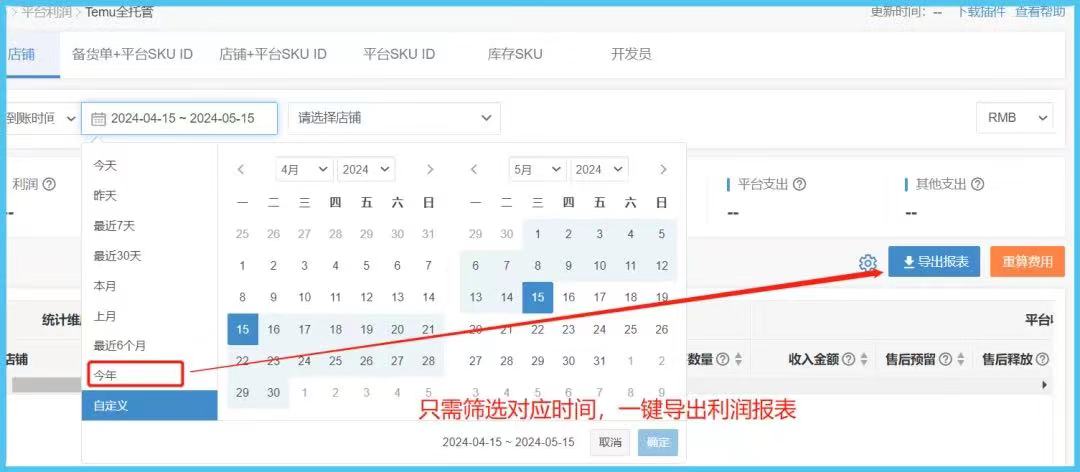This screenshot has width=1080, height=472.
Task: Pick May 31 in right calendar
Action: (600, 361)
